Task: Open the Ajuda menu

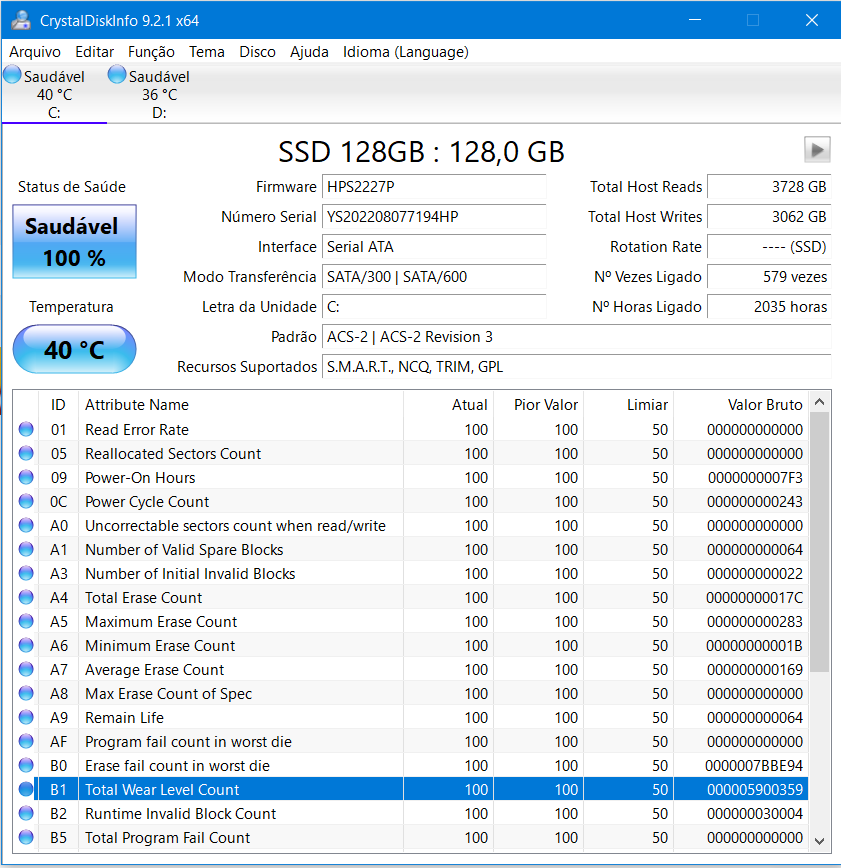Action: click(309, 52)
